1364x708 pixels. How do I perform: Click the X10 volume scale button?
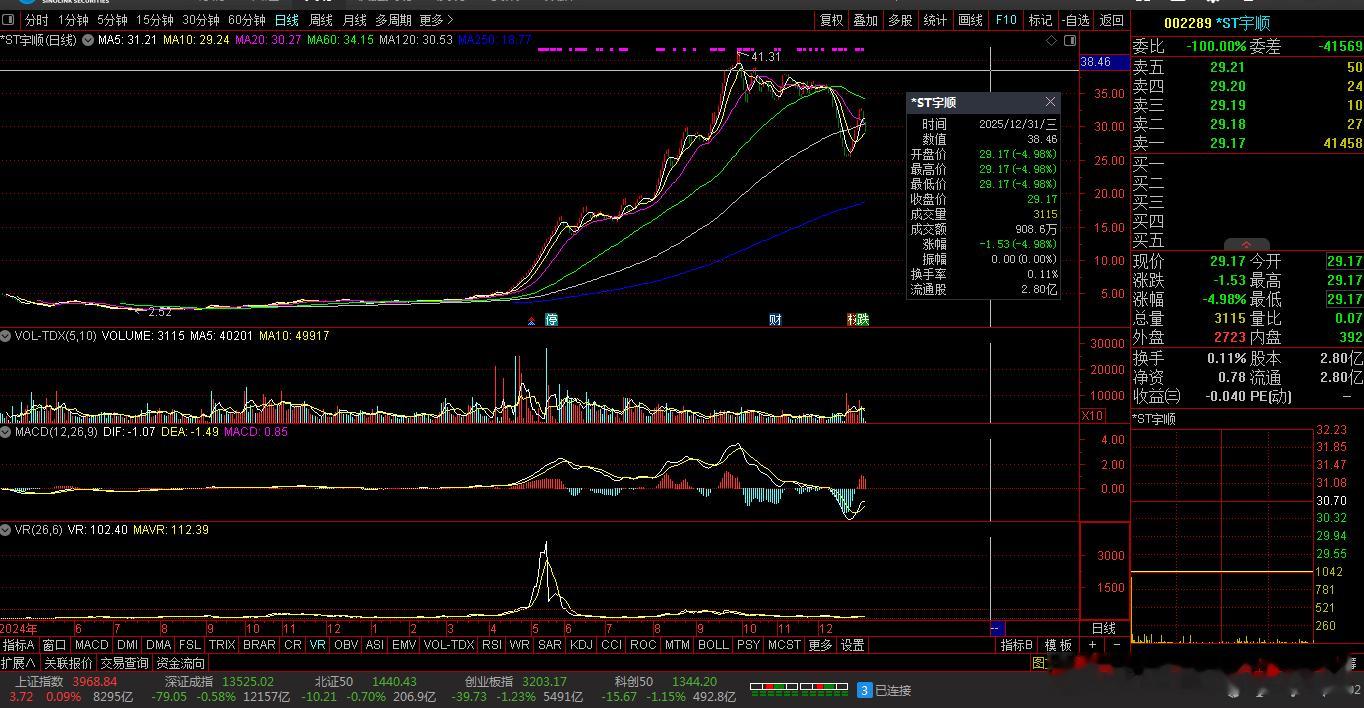tap(1093, 415)
